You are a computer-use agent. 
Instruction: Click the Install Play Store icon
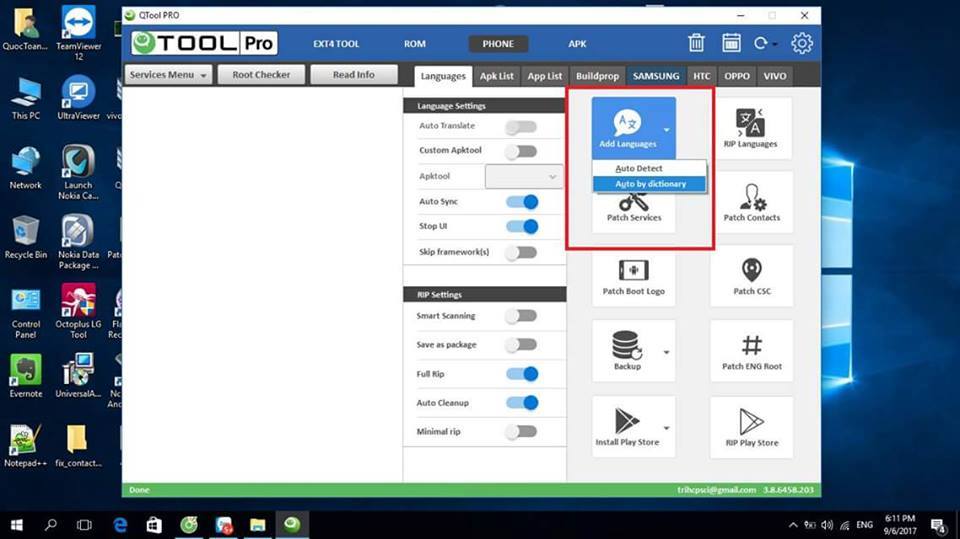[626, 421]
